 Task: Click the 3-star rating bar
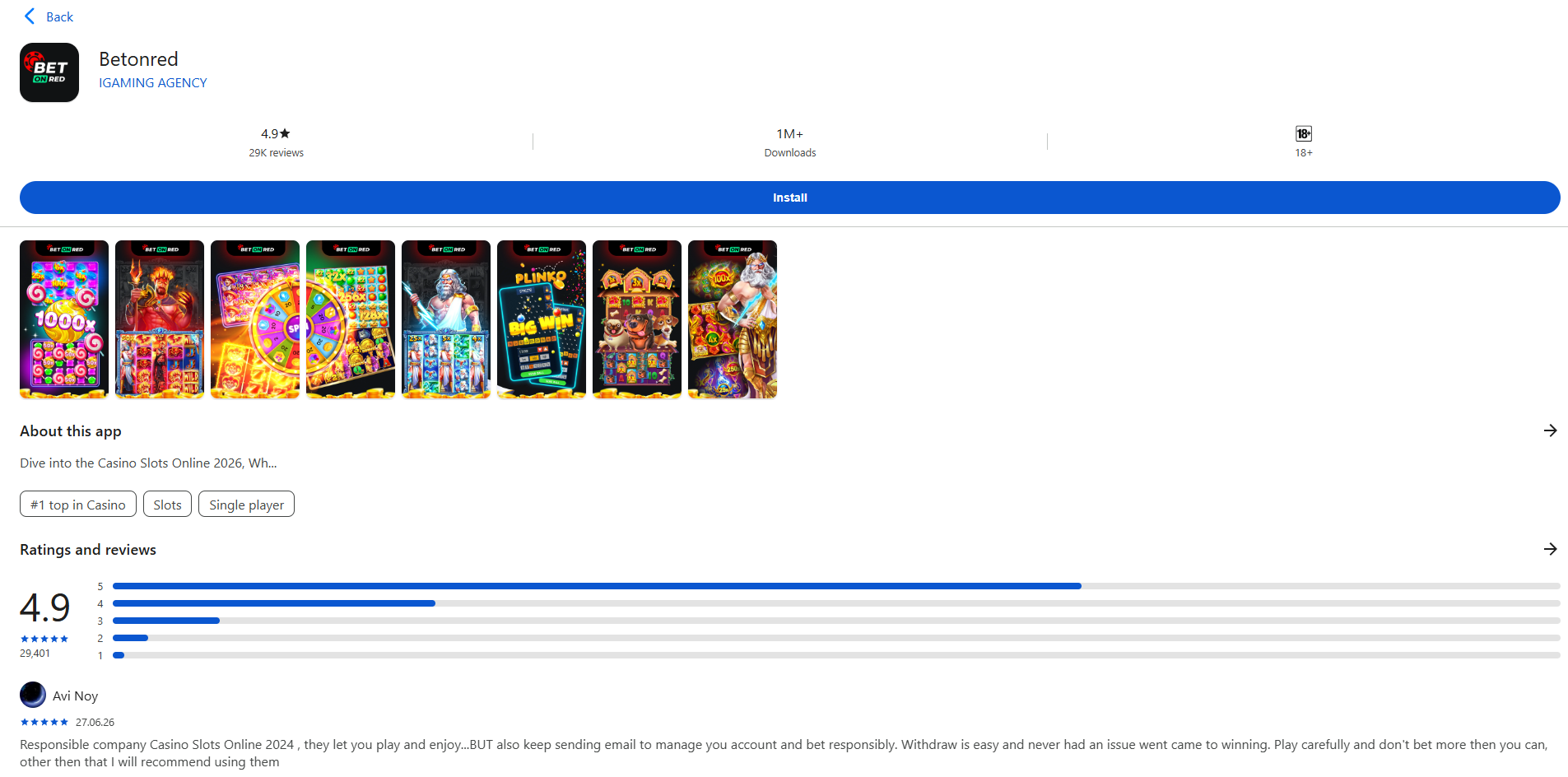[x=836, y=621]
